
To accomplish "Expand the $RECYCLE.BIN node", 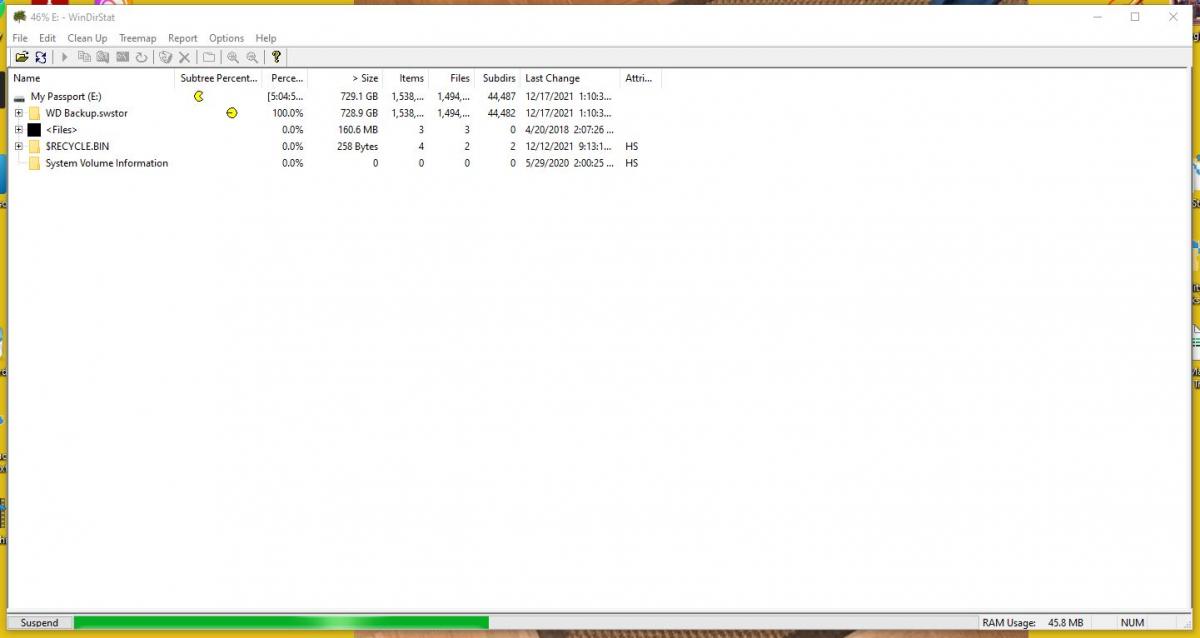I will pos(18,146).
